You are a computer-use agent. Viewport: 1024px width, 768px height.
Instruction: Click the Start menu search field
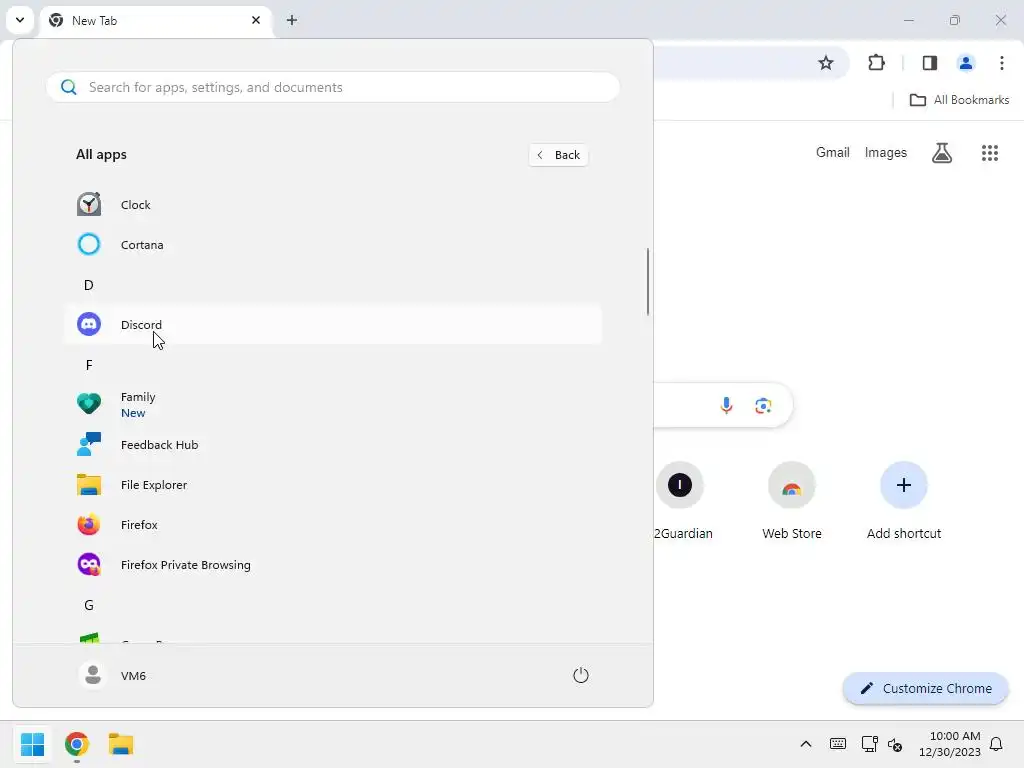point(332,87)
